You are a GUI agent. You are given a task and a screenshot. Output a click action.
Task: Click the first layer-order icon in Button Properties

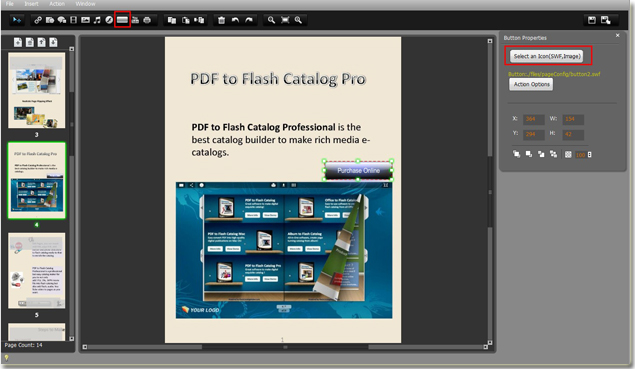click(516, 154)
